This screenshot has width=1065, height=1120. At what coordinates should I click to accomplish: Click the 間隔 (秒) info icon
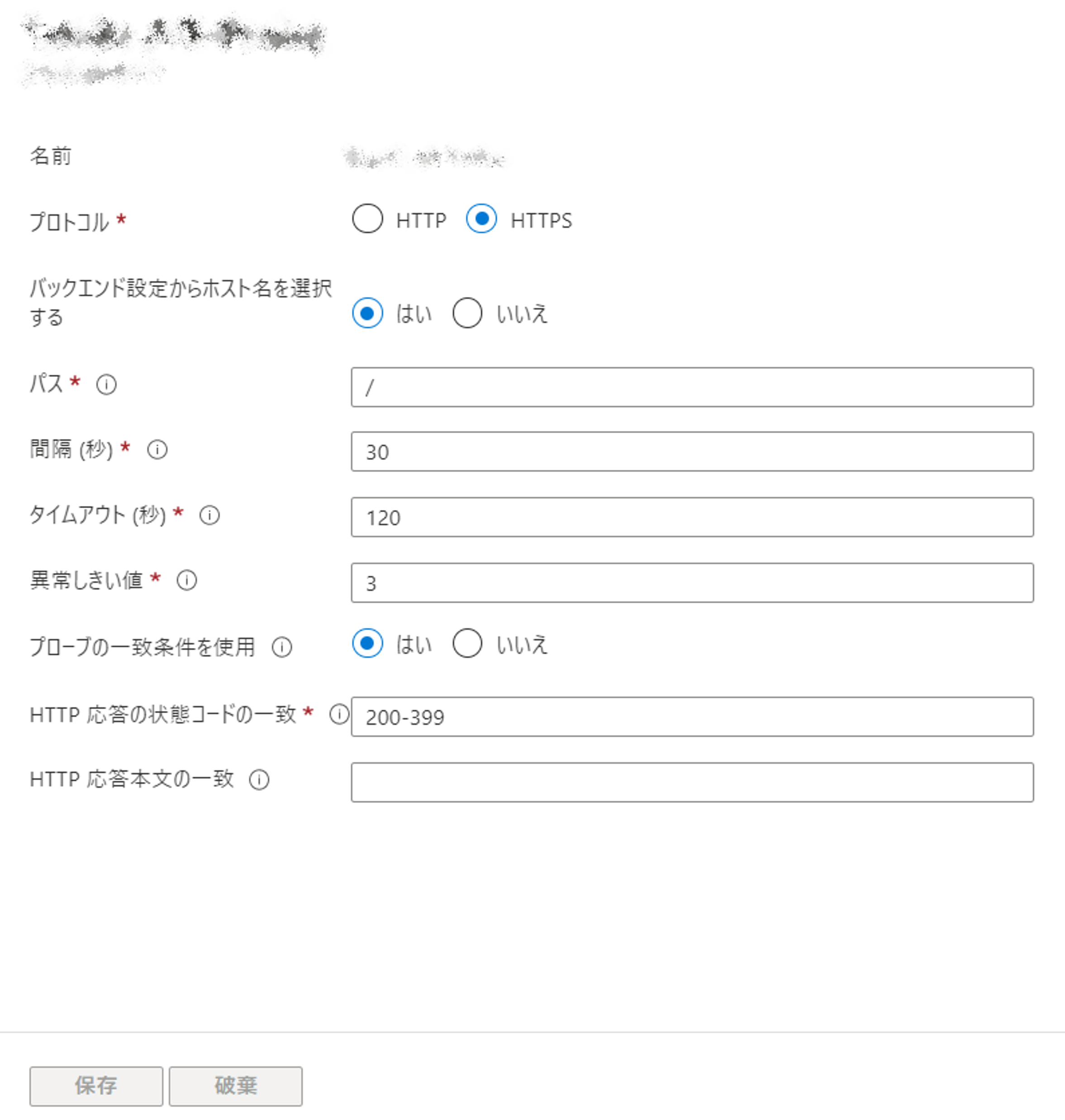click(157, 450)
